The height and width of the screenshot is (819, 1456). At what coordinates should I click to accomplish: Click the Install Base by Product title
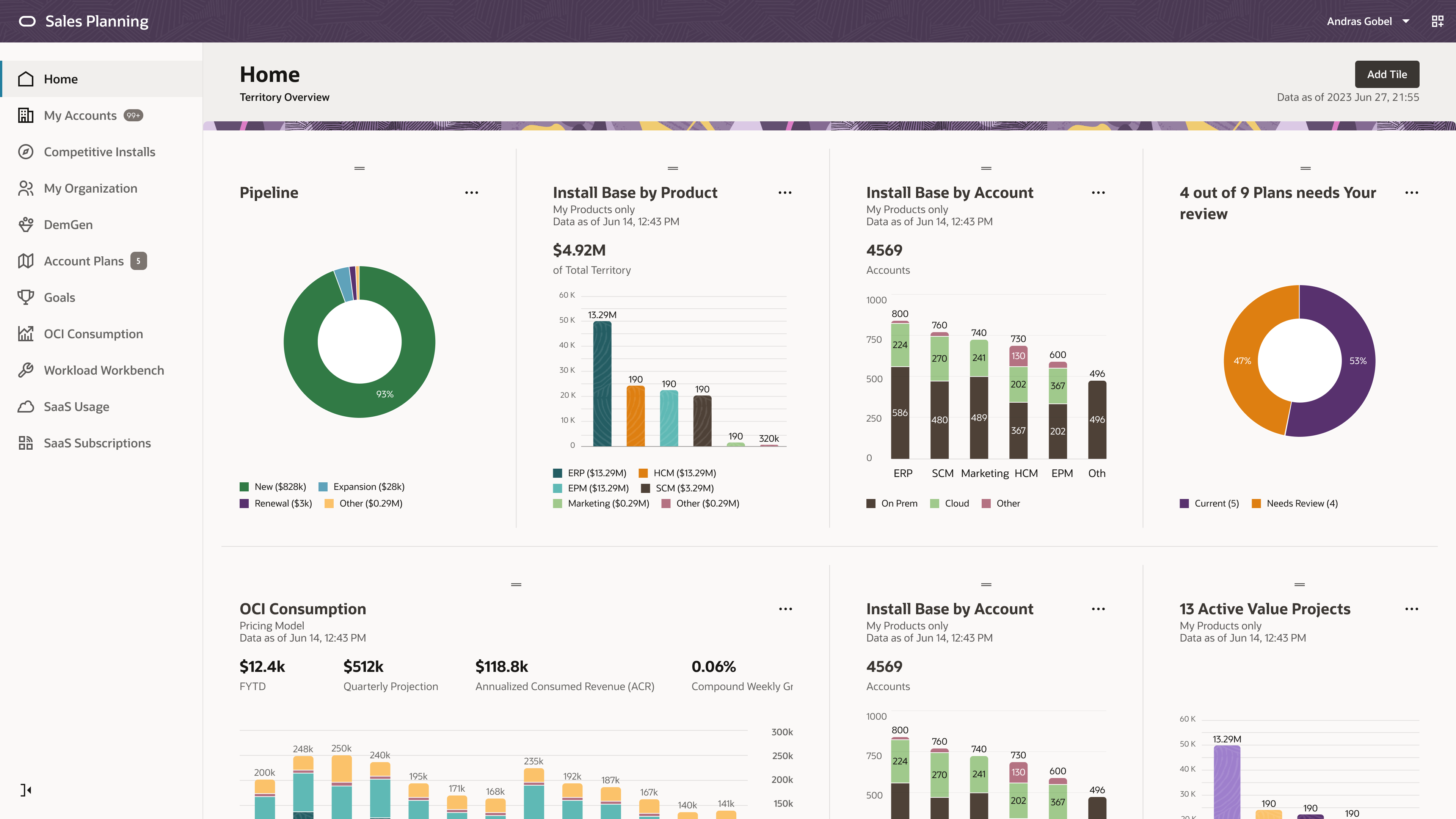click(x=635, y=193)
